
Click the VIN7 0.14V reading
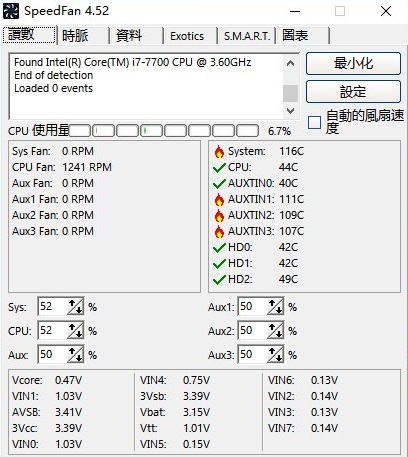(x=303, y=428)
